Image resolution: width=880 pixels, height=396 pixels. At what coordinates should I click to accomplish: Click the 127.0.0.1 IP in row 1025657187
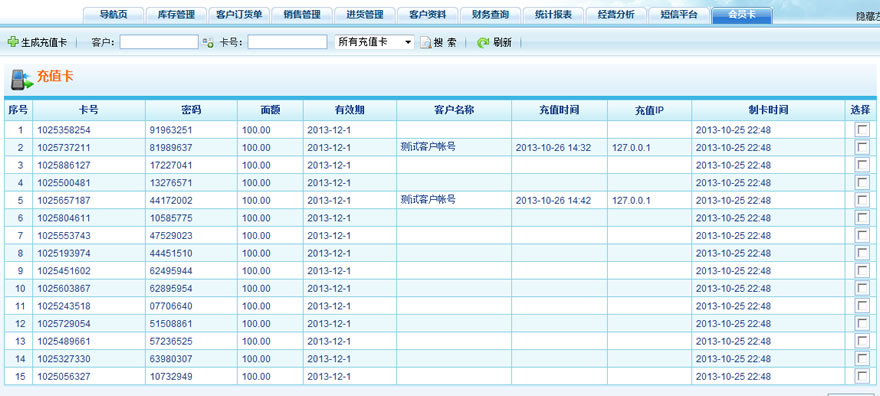pyautogui.click(x=631, y=200)
